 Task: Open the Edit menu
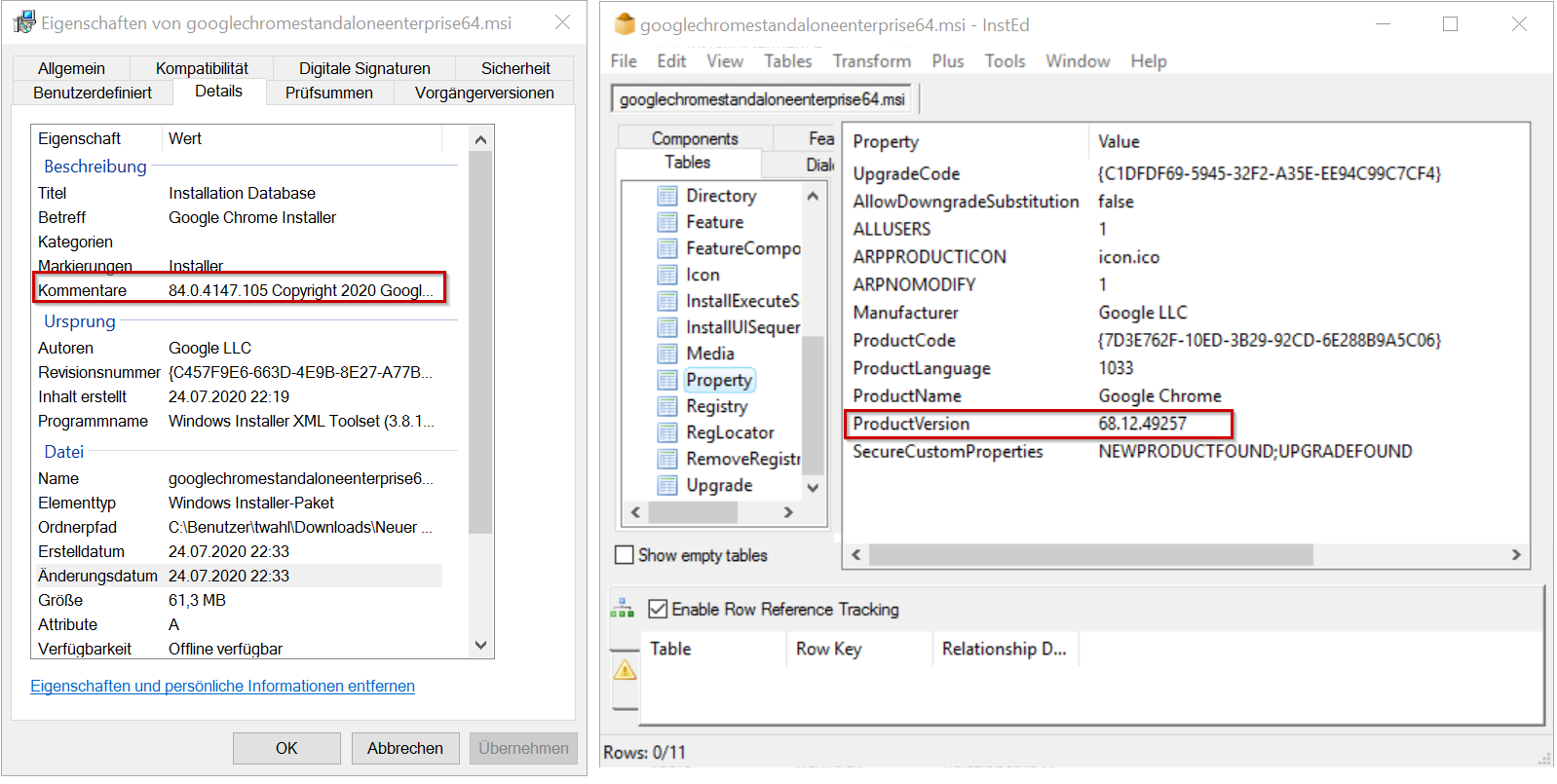[671, 61]
